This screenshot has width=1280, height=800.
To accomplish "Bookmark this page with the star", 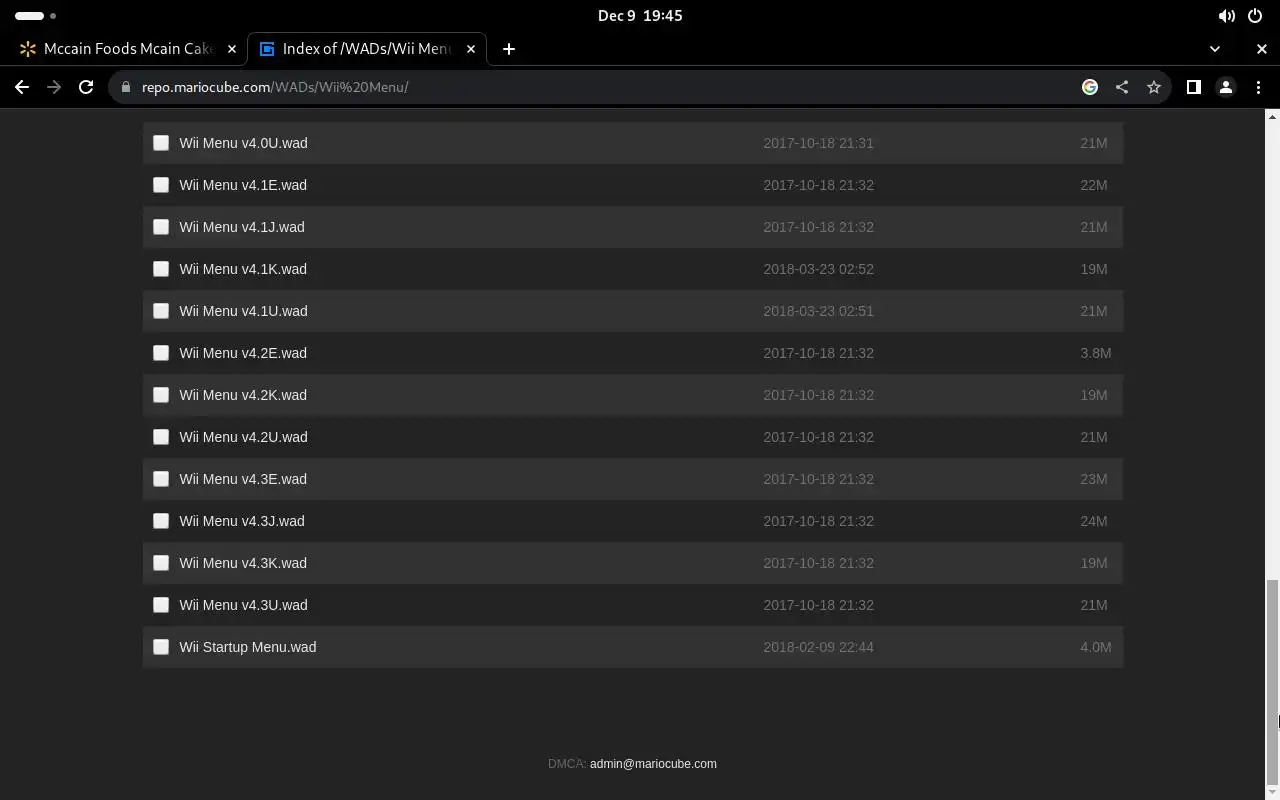I will tap(1154, 87).
